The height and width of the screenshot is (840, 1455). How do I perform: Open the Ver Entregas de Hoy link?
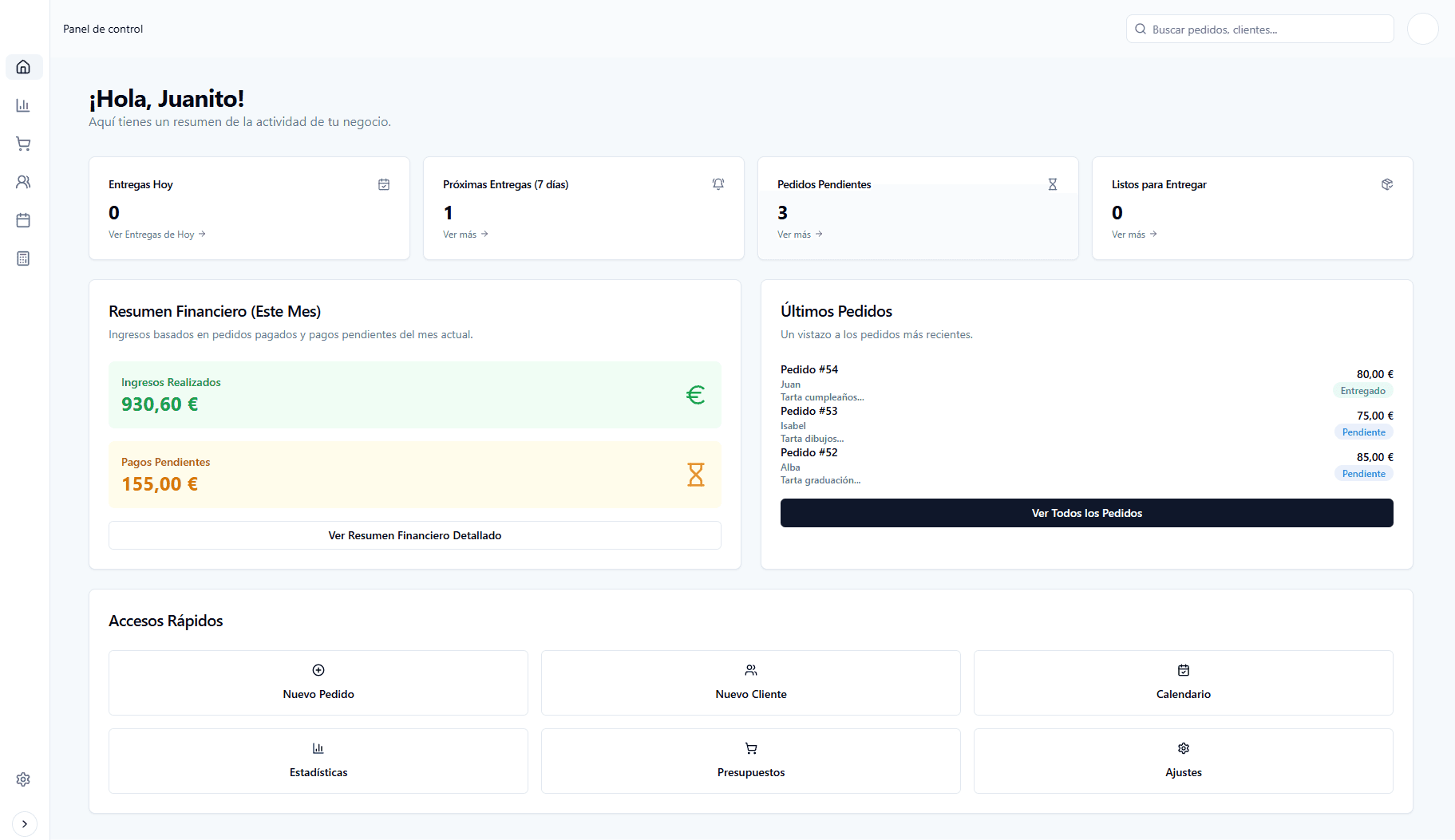[x=156, y=235]
